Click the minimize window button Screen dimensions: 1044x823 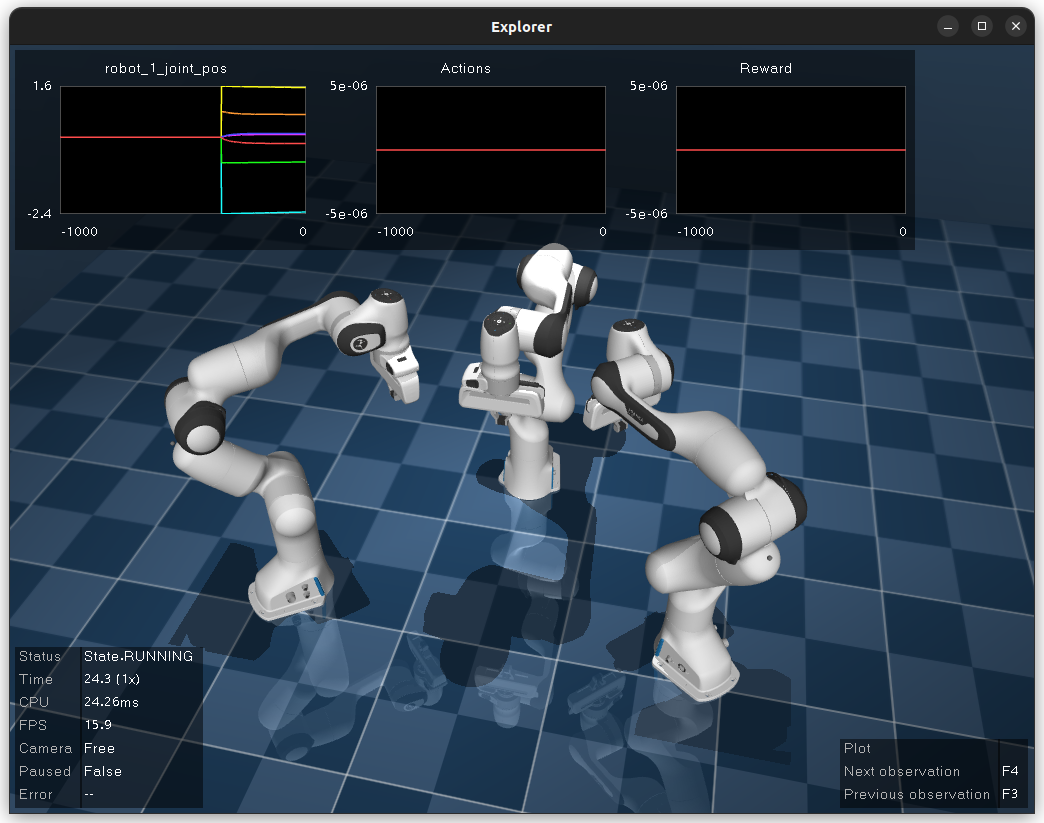click(947, 27)
